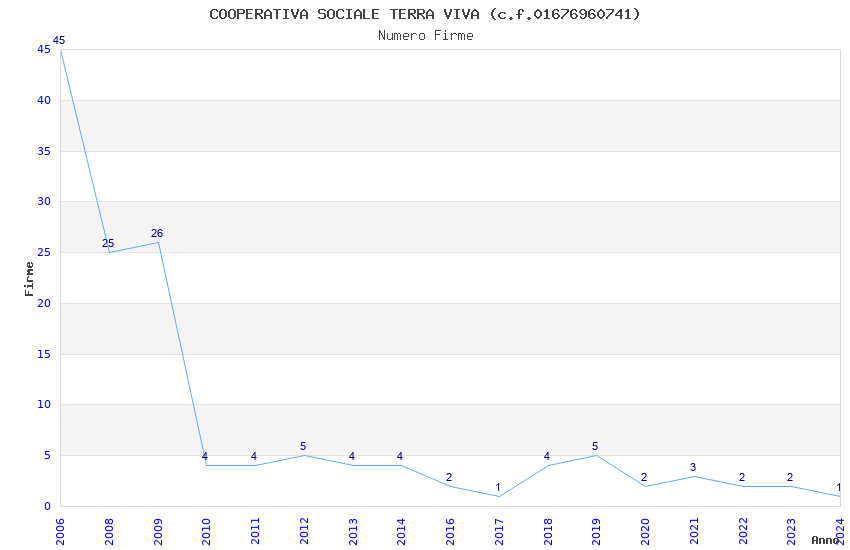
Task: Click the data label 2 at 2020
Action: coord(644,477)
